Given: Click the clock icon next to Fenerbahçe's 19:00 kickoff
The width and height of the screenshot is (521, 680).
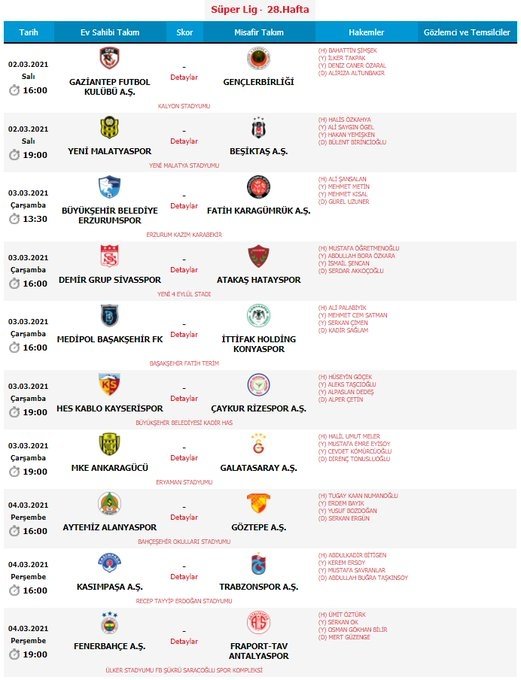Looking at the screenshot, I should pos(14,654).
